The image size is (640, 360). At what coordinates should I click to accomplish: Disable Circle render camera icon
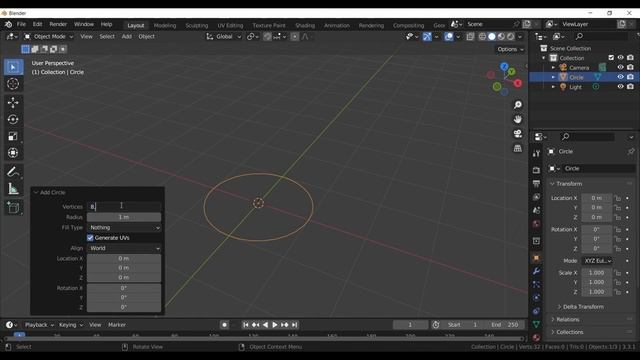point(630,77)
